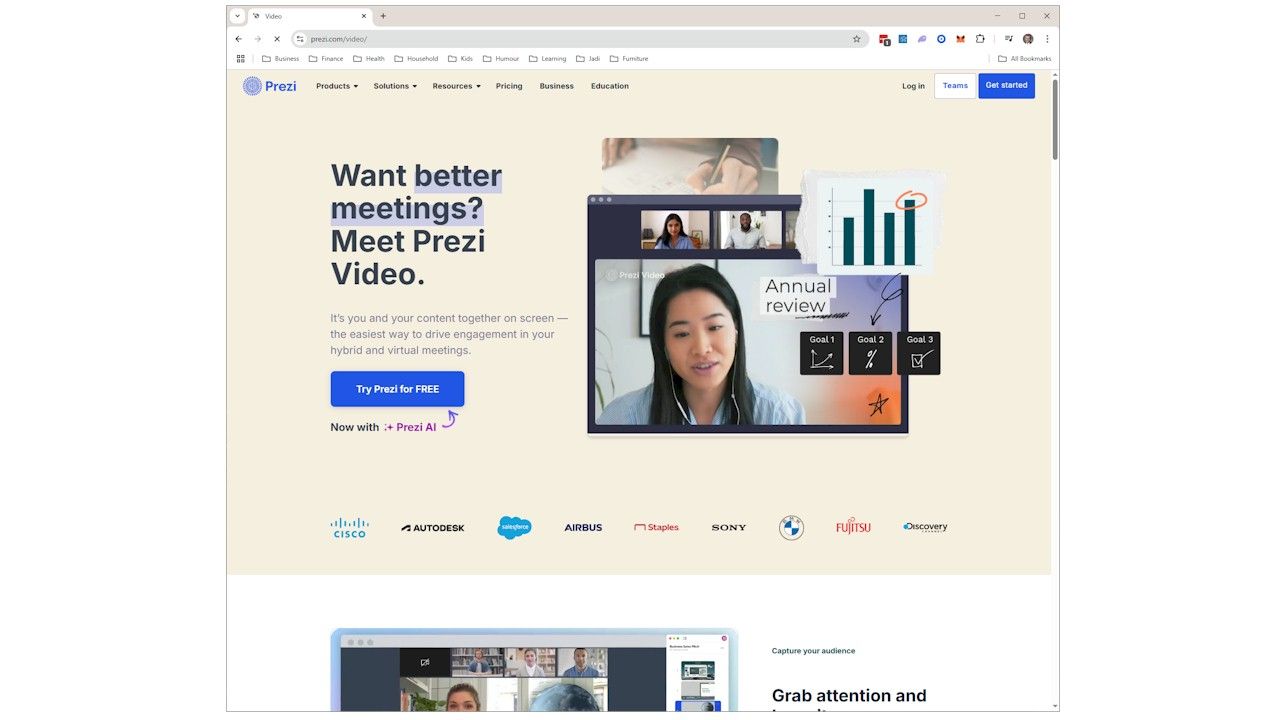Click the site information icon in address bar

300,39
